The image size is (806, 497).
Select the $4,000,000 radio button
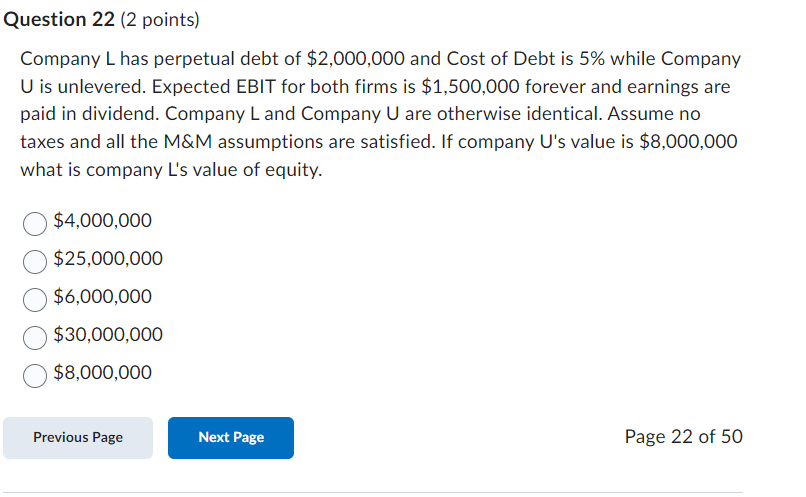coord(35,222)
